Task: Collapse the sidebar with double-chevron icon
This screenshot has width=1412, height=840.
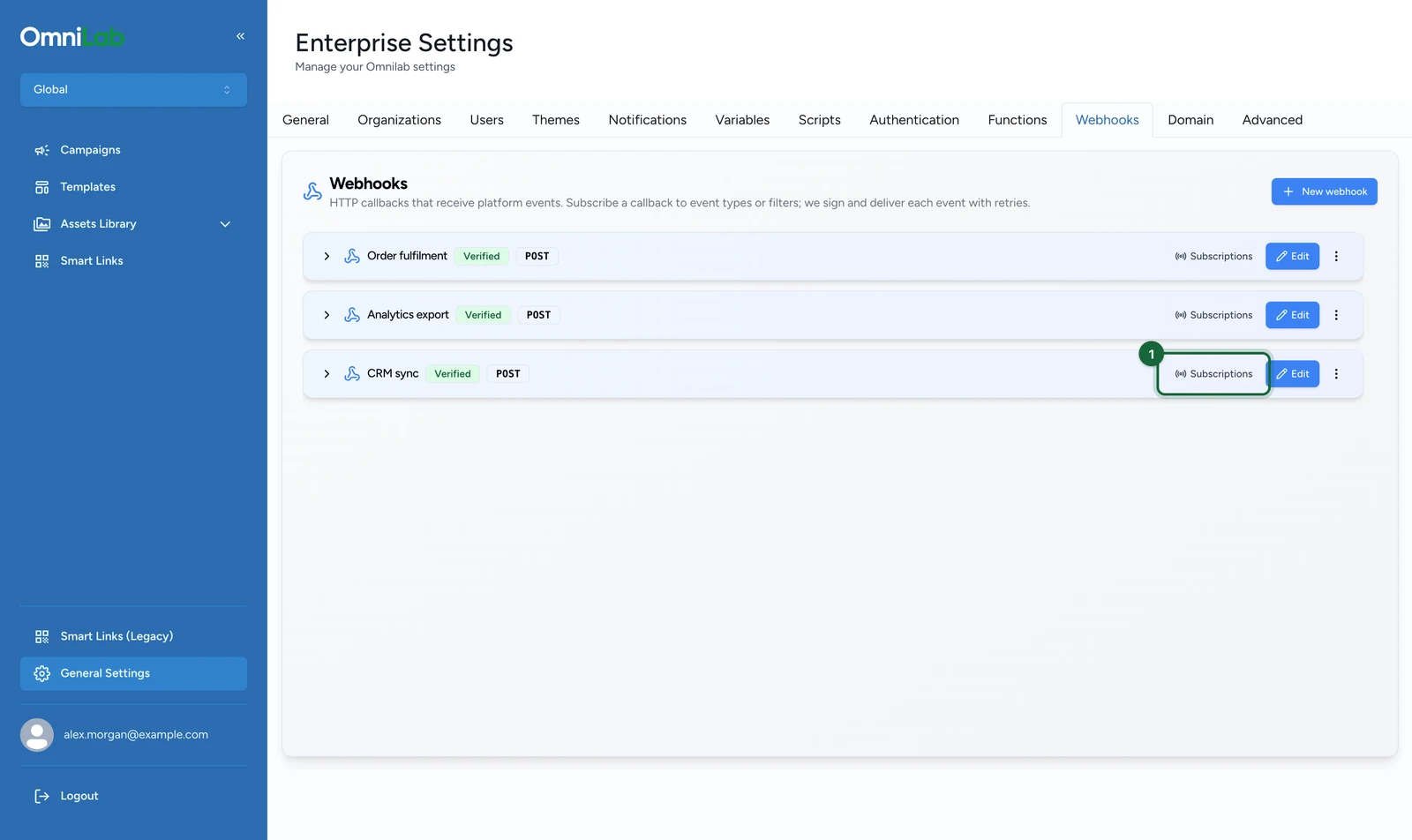Action: point(240,36)
